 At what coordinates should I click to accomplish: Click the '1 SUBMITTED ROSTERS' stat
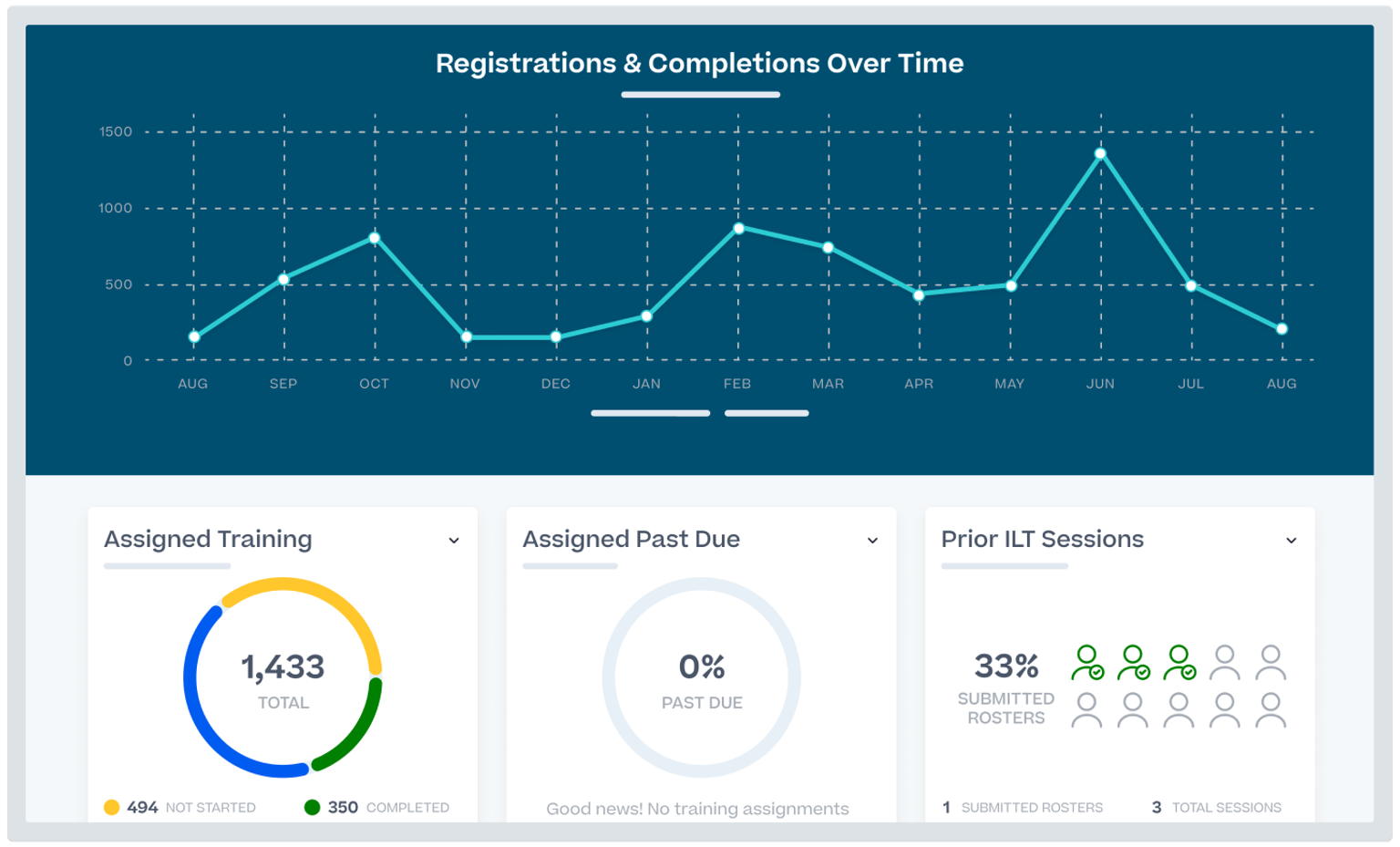pos(1023,808)
